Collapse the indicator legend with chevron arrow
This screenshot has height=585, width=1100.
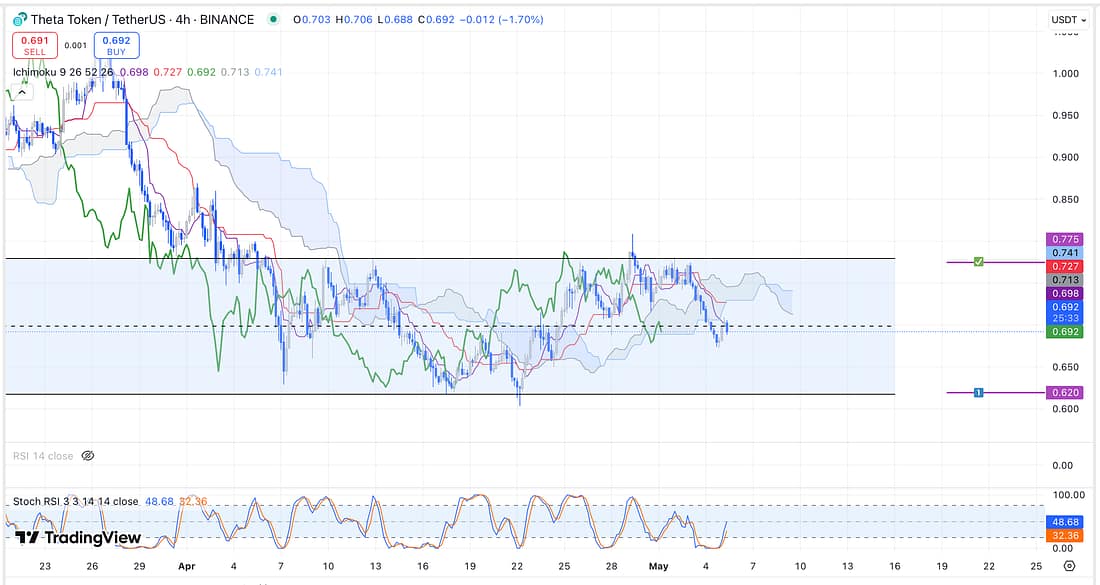point(21,92)
